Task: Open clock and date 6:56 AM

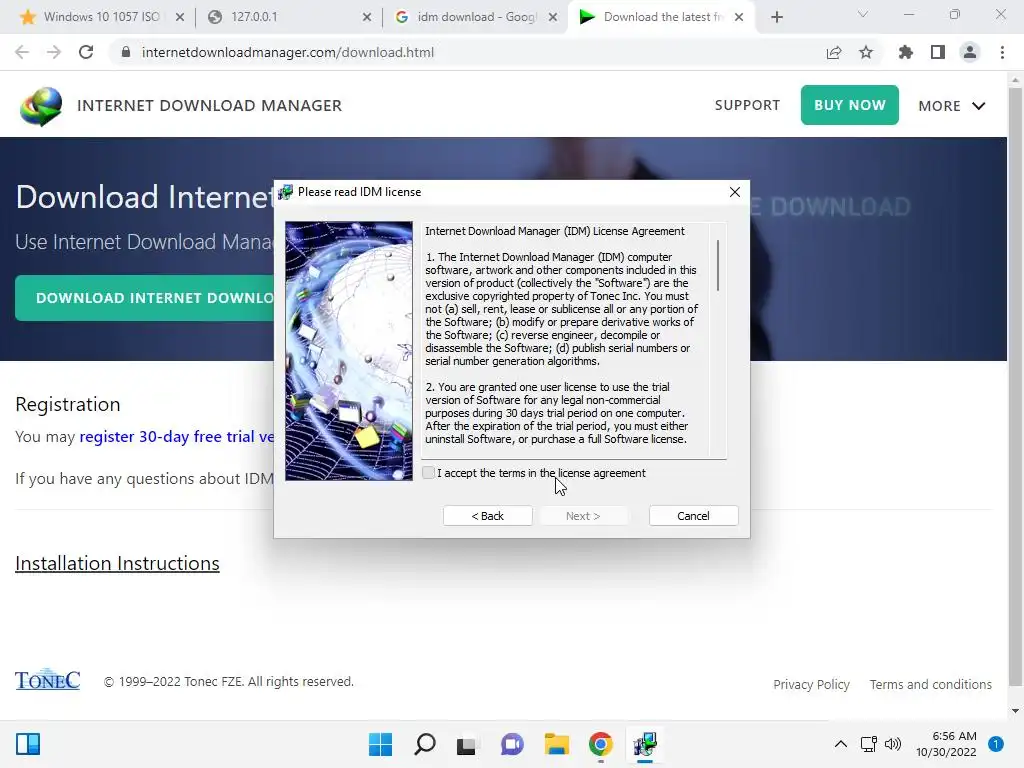Action: pyautogui.click(x=946, y=744)
